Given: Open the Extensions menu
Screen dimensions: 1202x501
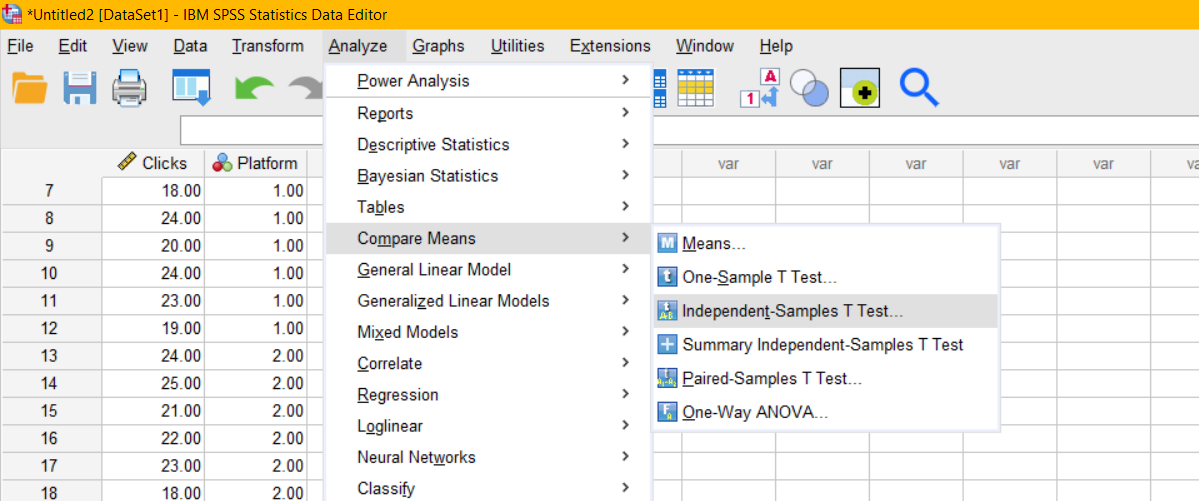Looking at the screenshot, I should pyautogui.click(x=610, y=46).
